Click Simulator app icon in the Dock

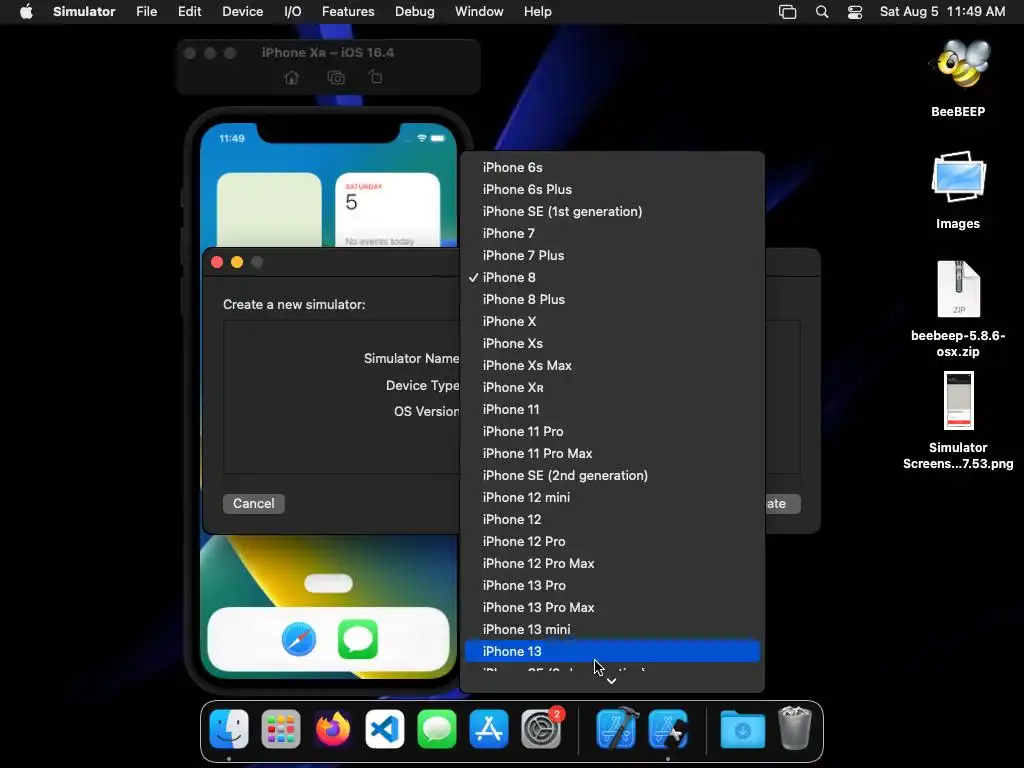click(x=668, y=729)
